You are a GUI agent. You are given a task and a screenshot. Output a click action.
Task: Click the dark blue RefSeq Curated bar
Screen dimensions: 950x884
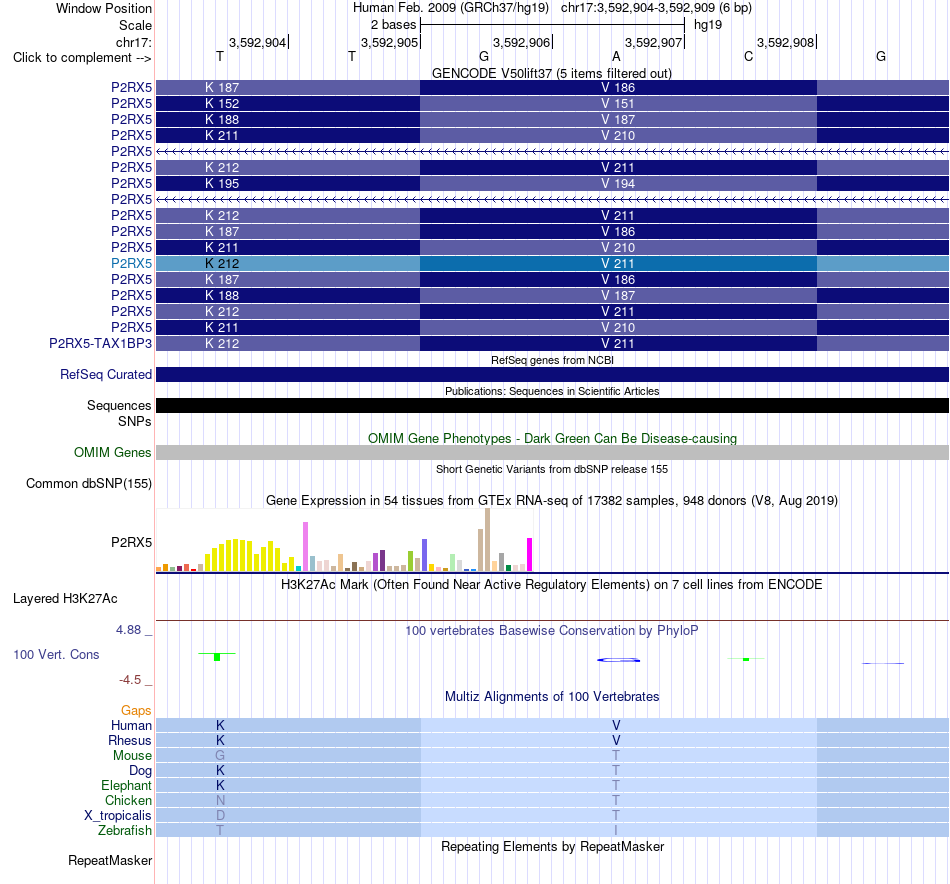point(553,374)
